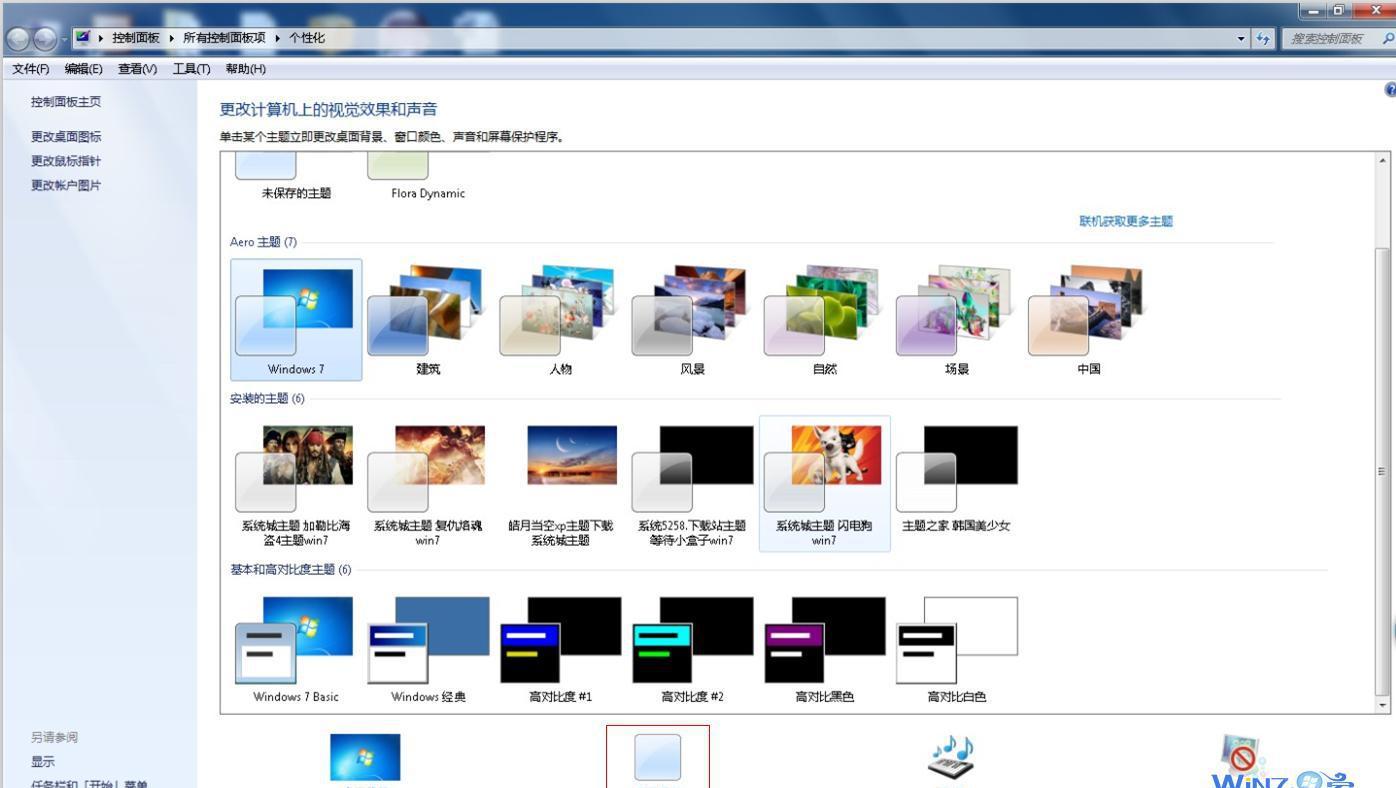1396x788 pixels.
Task: Choose the 皓月当空xp theme
Action: pos(560,484)
